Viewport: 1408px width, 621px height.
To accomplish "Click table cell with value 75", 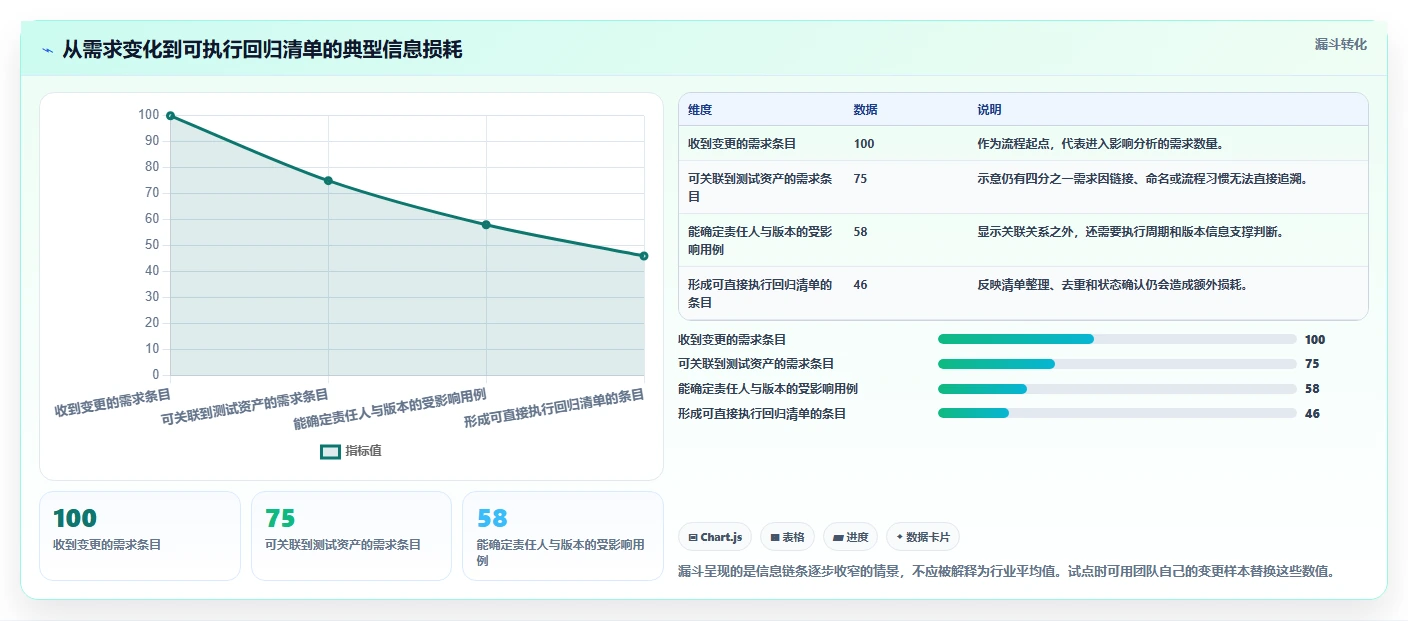I will pyautogui.click(x=860, y=179).
